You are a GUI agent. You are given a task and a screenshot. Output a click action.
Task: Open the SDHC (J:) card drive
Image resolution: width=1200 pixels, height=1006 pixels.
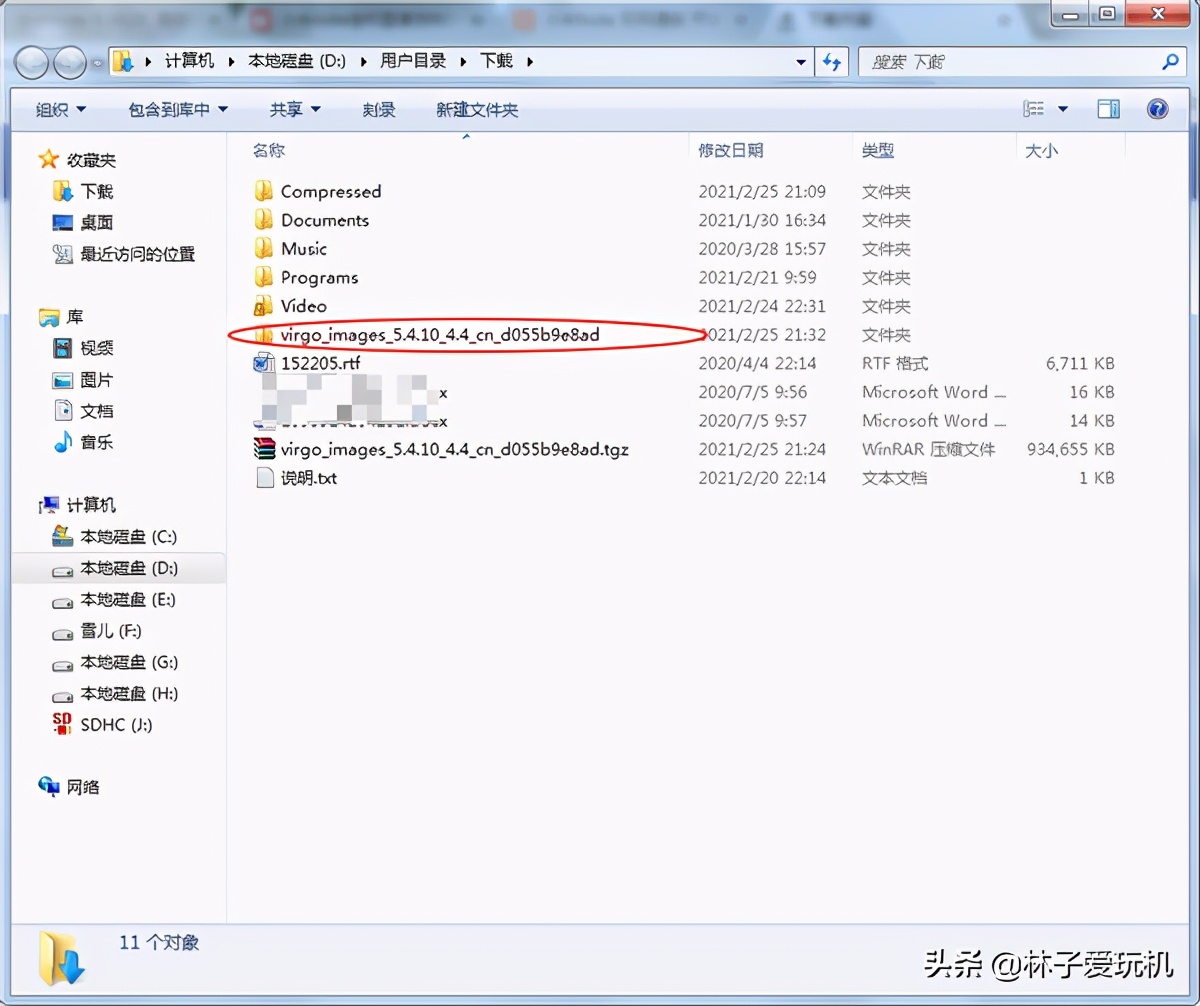pos(116,725)
